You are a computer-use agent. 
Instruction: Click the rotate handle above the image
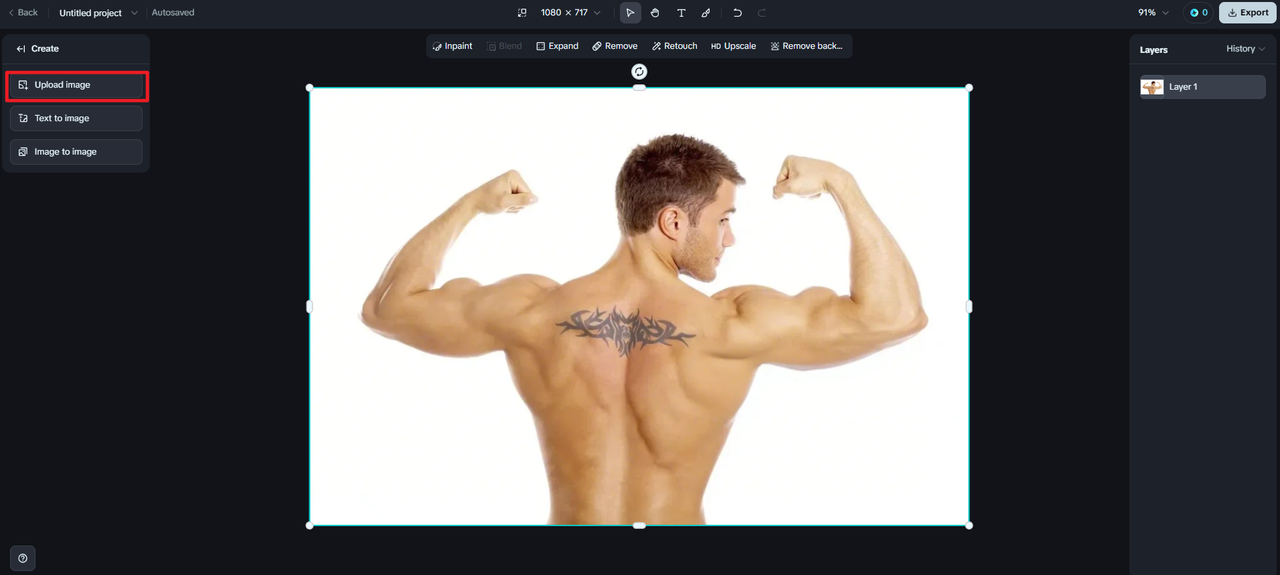(639, 71)
